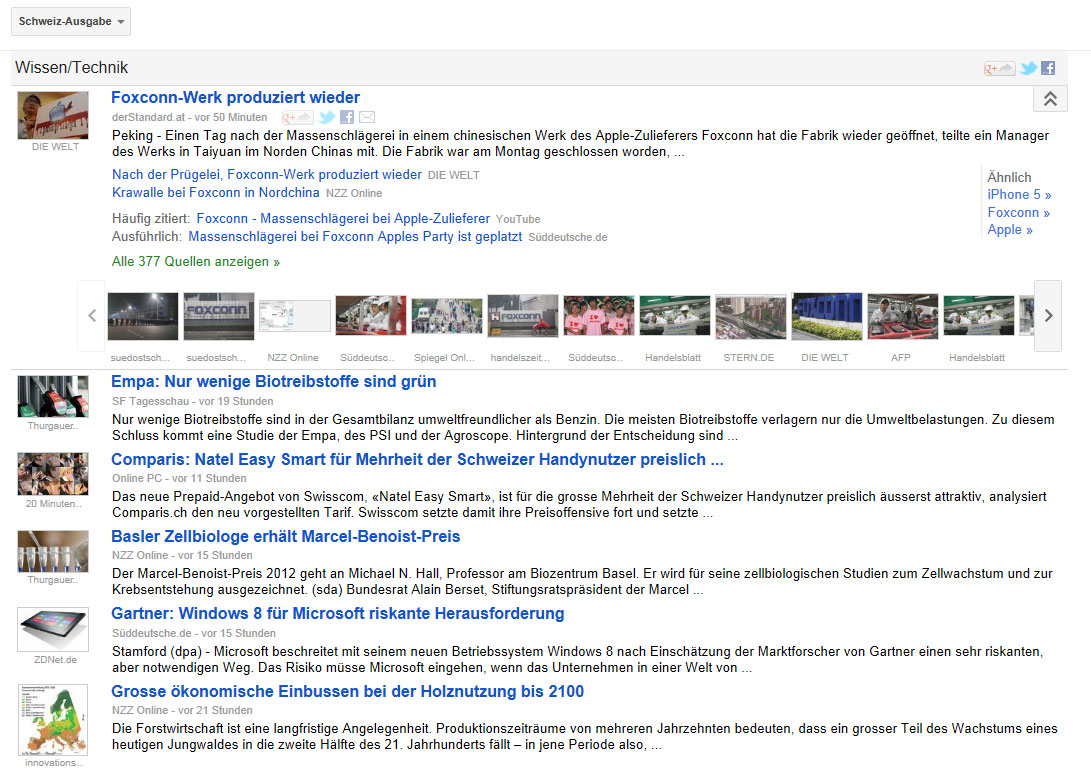Screen dimensions: 1091x770
Task: Open Nach der Prügelei, Foxconn-Werk produziert wieder
Action: point(266,175)
